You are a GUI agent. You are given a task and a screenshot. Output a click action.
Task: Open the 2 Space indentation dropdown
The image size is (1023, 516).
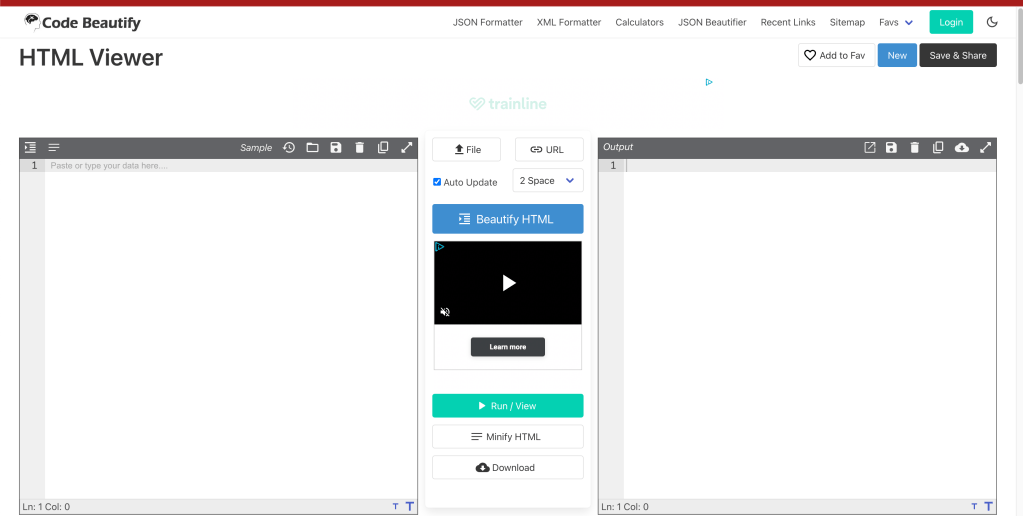(x=548, y=181)
